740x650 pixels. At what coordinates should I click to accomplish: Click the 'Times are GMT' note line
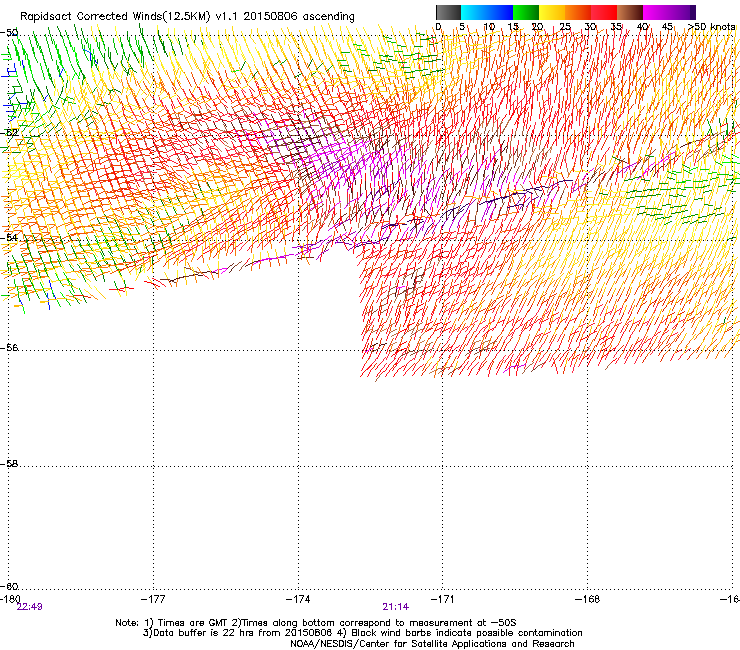[316, 623]
